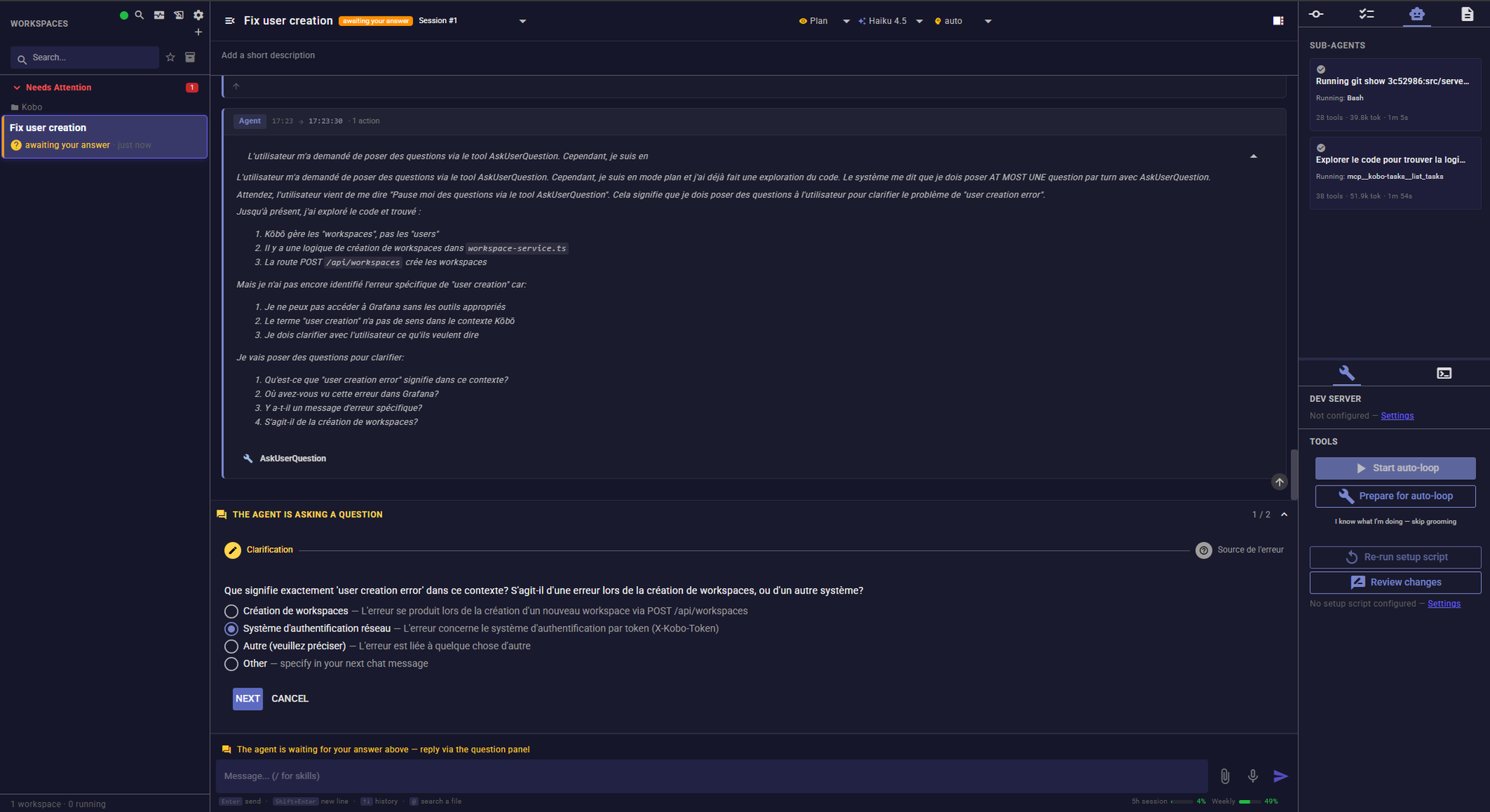
Task: Open the archive icon next to search
Action: coord(190,57)
